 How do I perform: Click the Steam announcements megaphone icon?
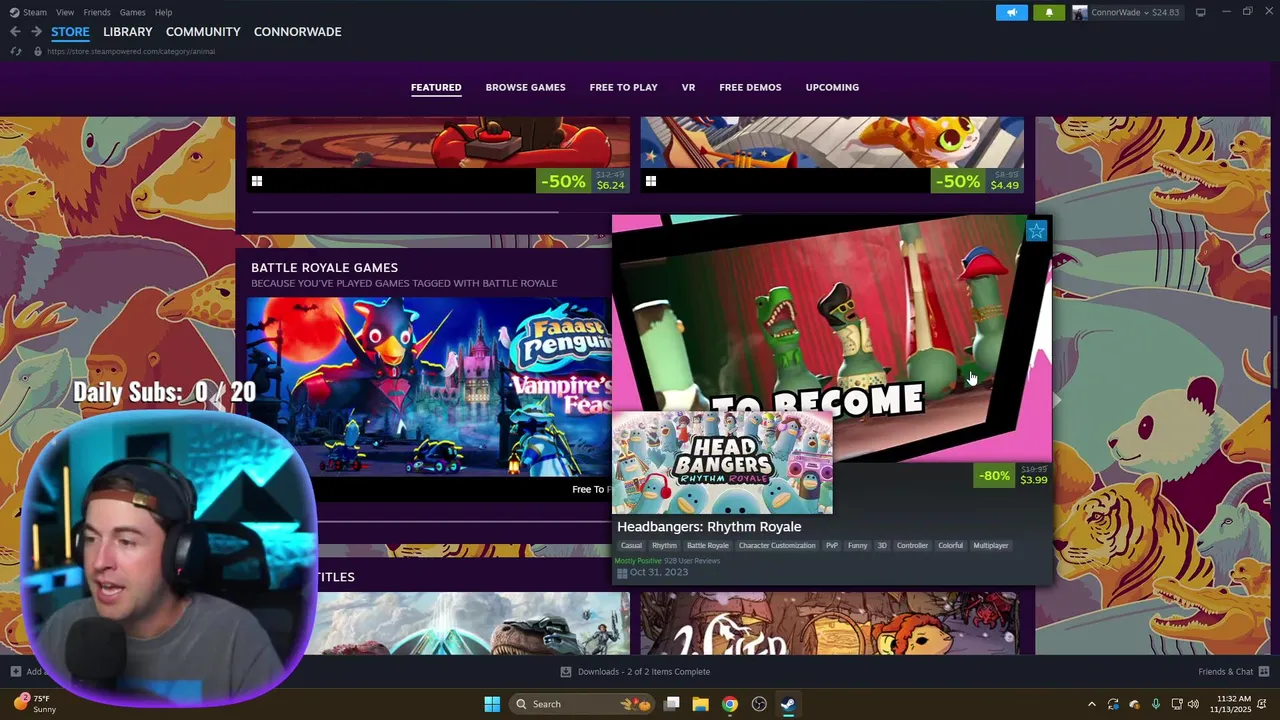coord(1011,12)
